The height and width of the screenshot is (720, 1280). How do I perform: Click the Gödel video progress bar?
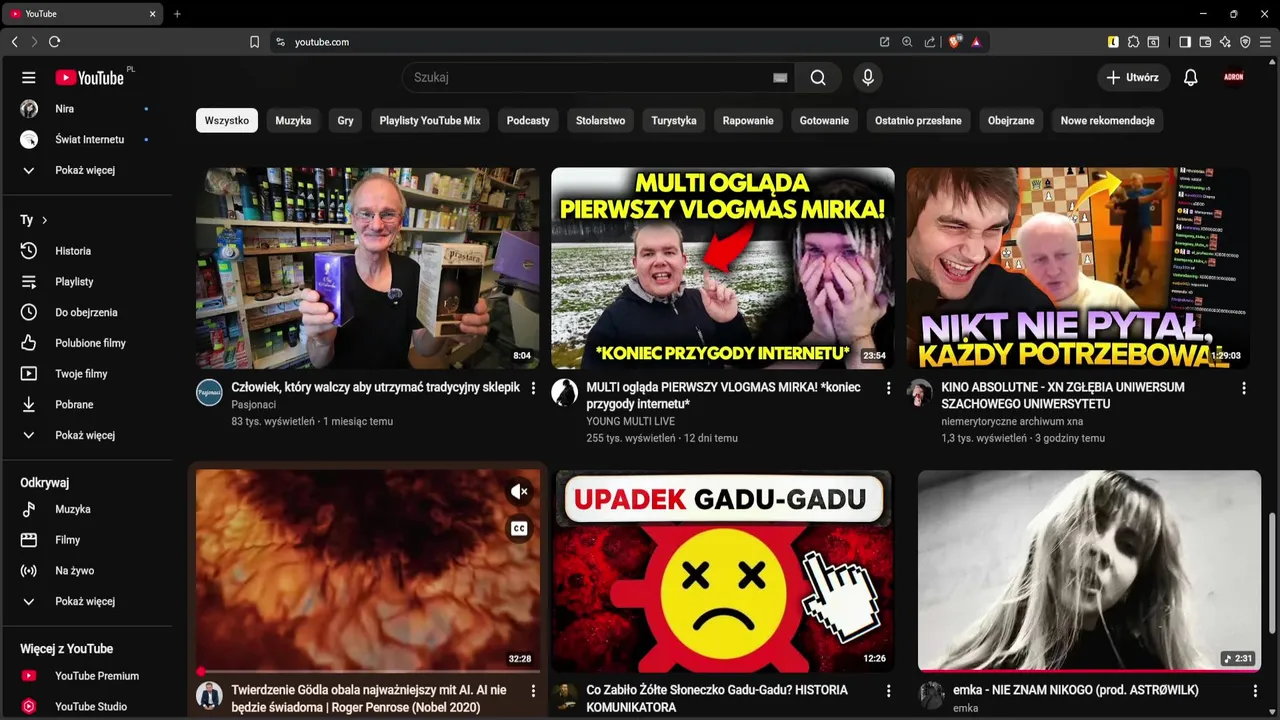coord(368,671)
